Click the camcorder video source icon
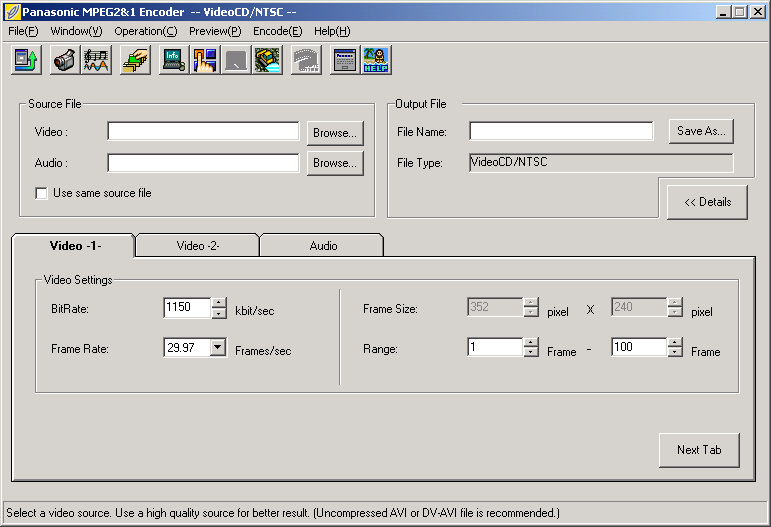Viewport: 771px width, 527px height. click(65, 60)
